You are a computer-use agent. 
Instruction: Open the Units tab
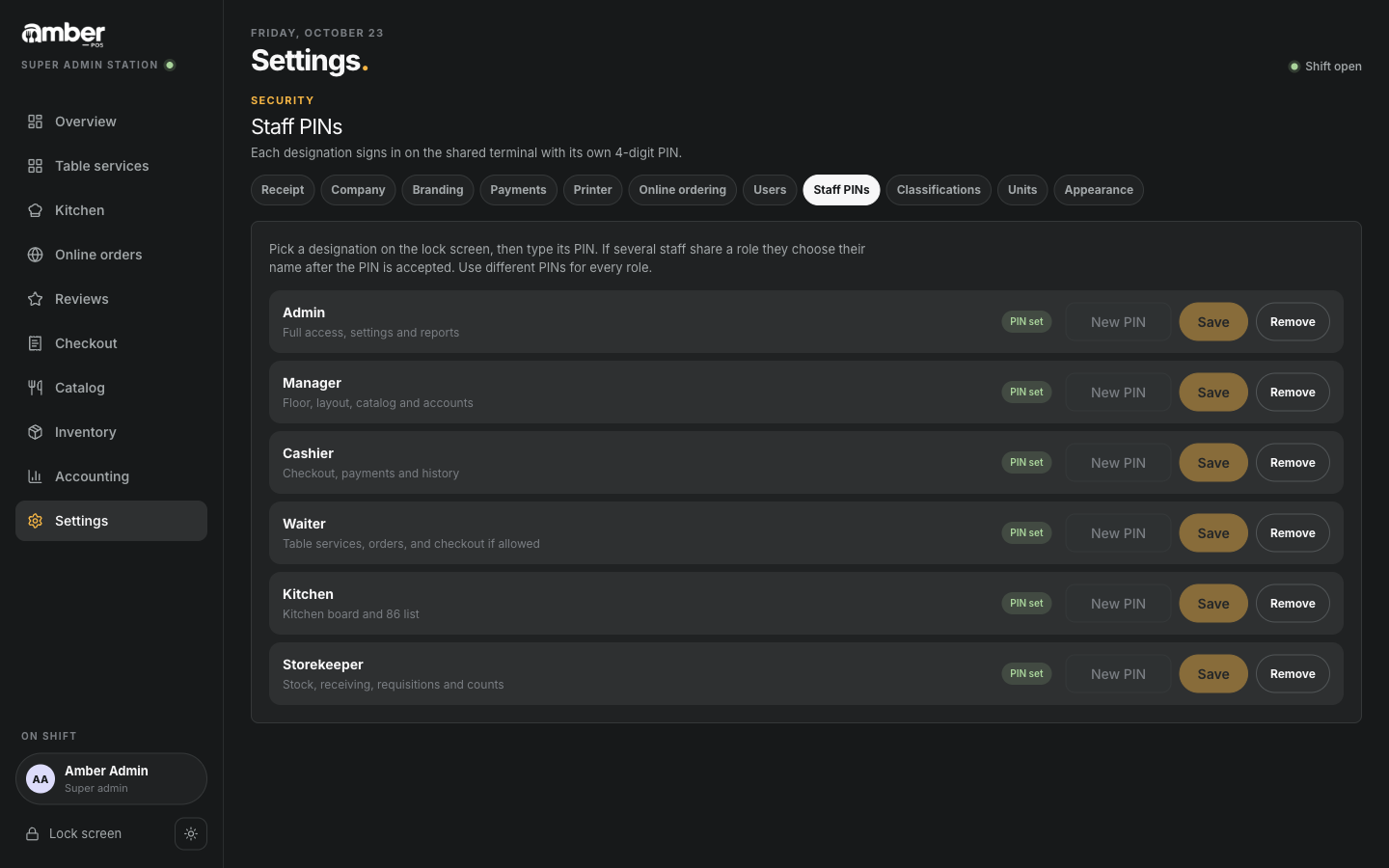[1022, 190]
